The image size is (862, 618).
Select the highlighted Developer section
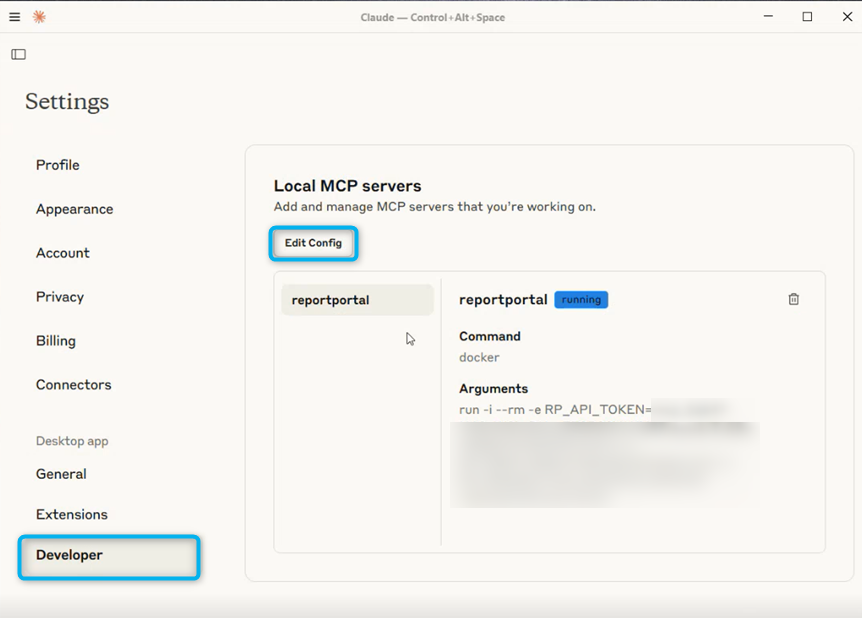tap(71, 555)
